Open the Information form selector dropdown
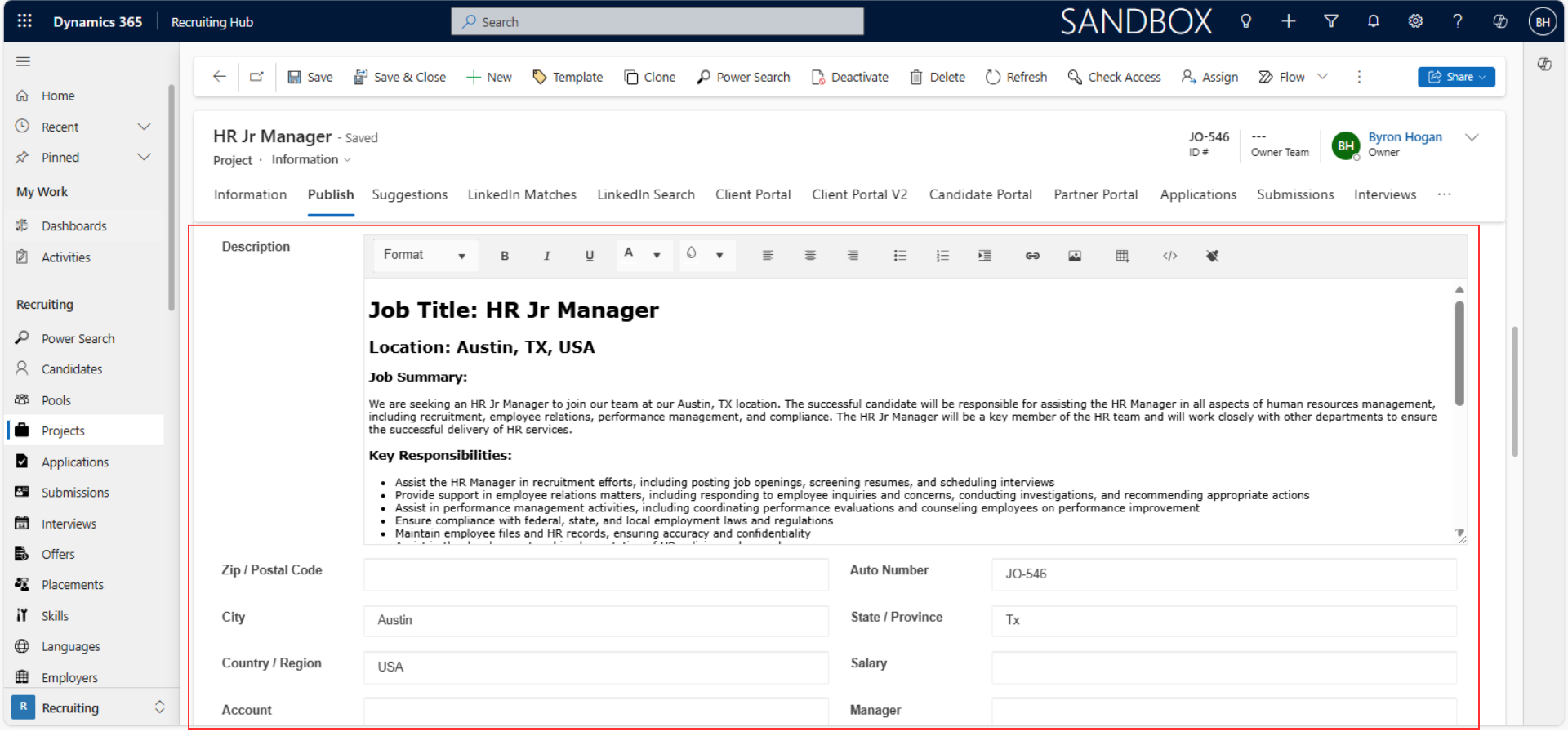This screenshot has width=1568, height=732. [311, 159]
